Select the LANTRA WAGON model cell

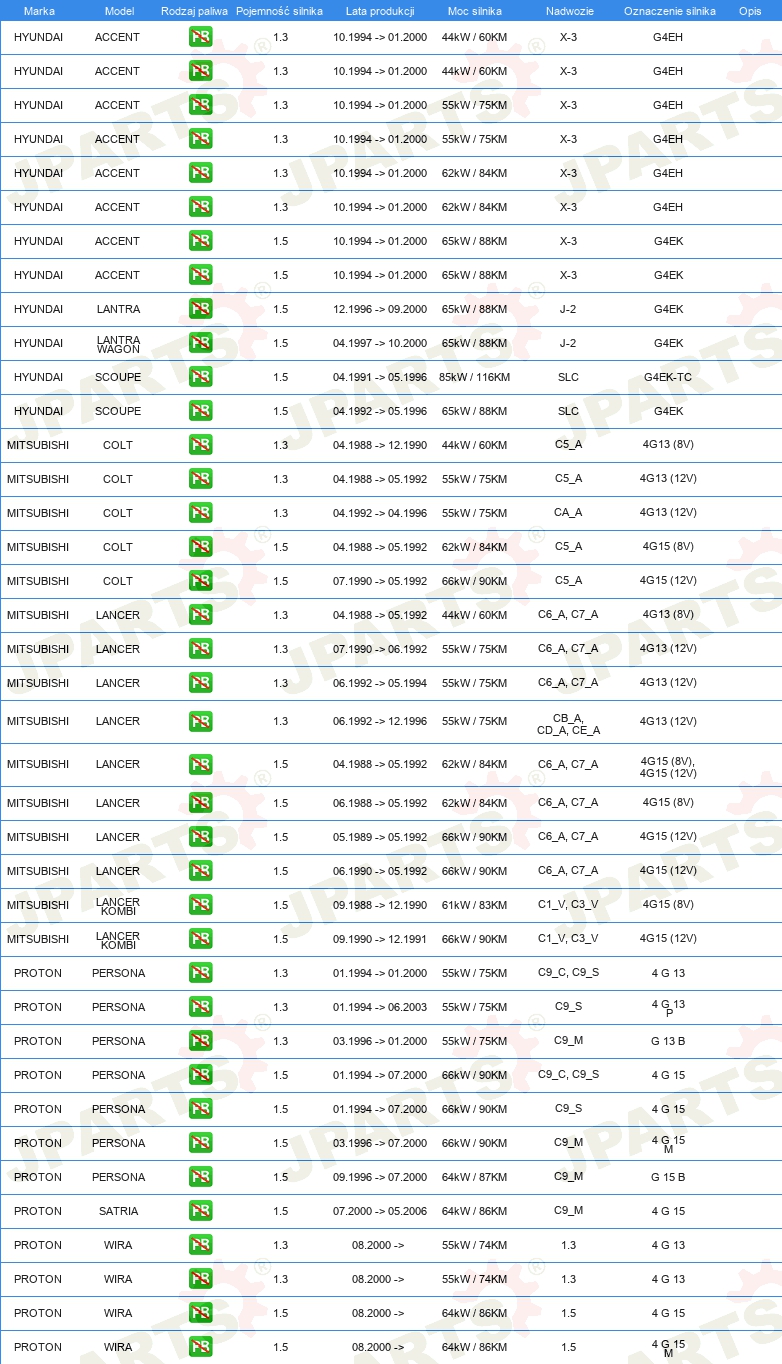[x=118, y=344]
